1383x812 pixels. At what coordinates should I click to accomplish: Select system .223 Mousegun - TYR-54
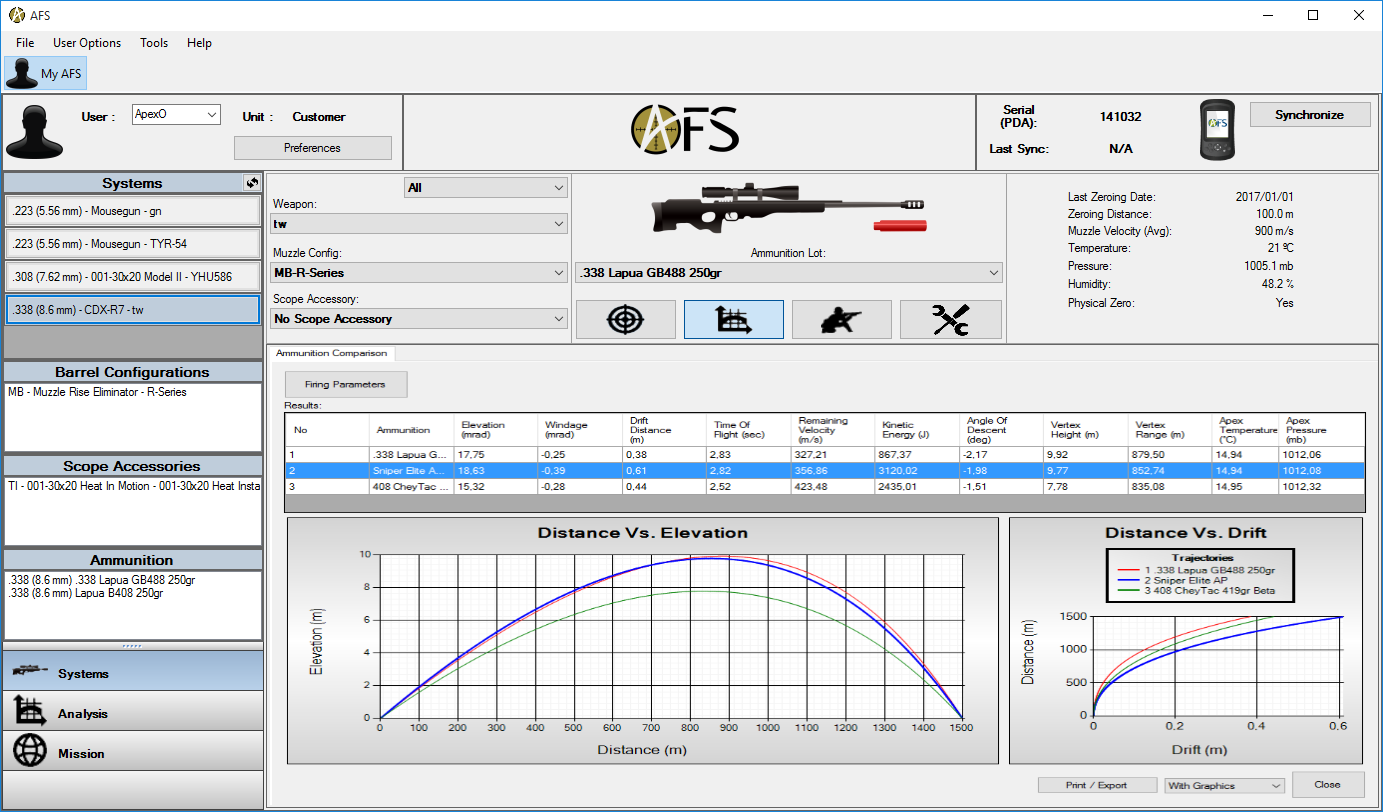click(132, 243)
